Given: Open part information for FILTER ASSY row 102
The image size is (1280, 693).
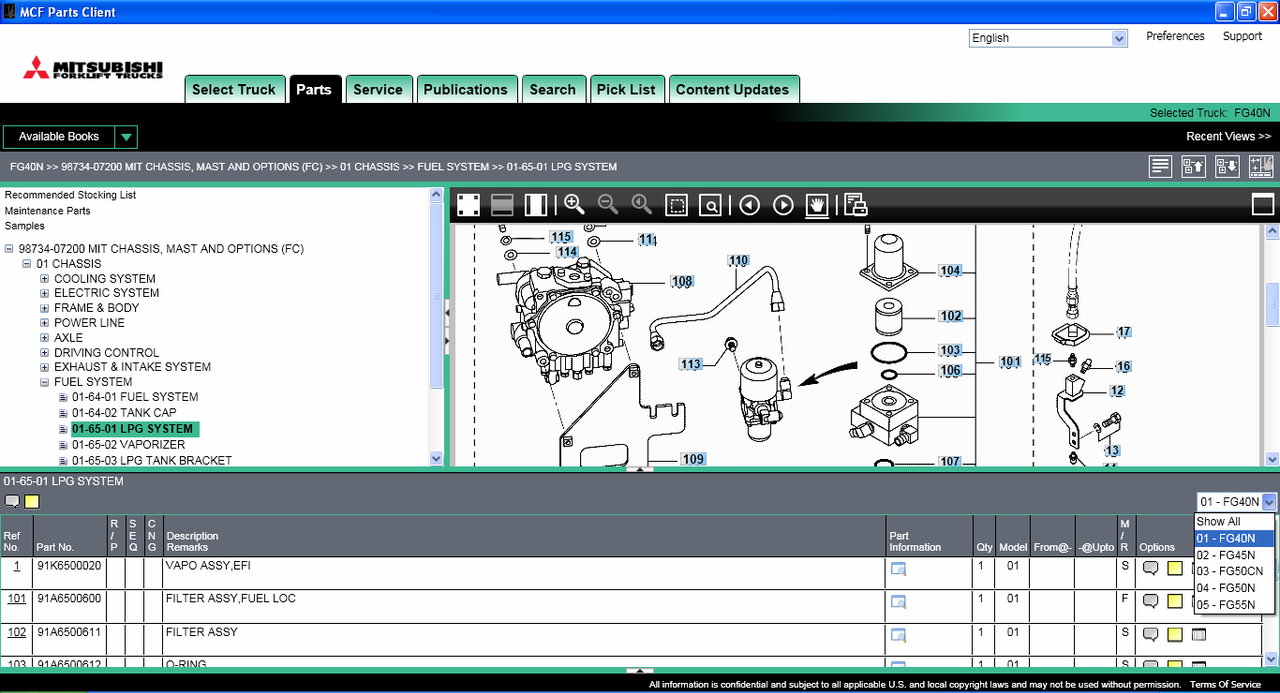Looking at the screenshot, I should (x=898, y=635).
